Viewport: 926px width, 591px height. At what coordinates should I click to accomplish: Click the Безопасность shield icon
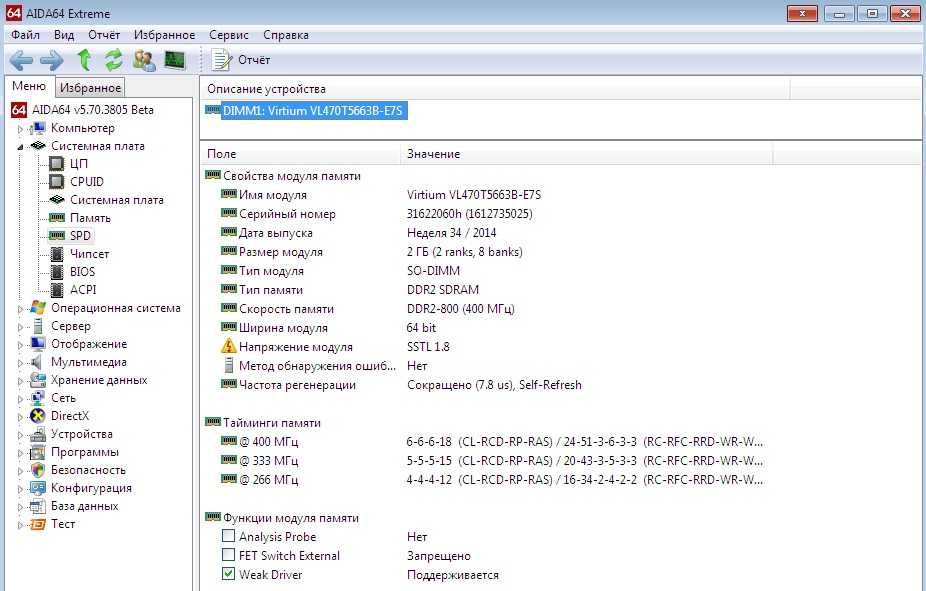38,470
